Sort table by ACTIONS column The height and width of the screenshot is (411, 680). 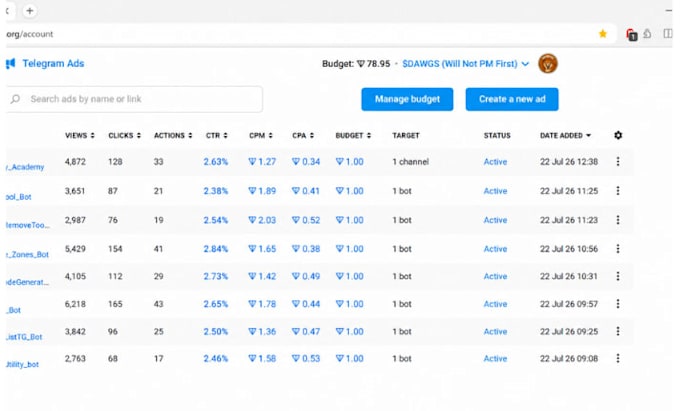[x=173, y=135]
